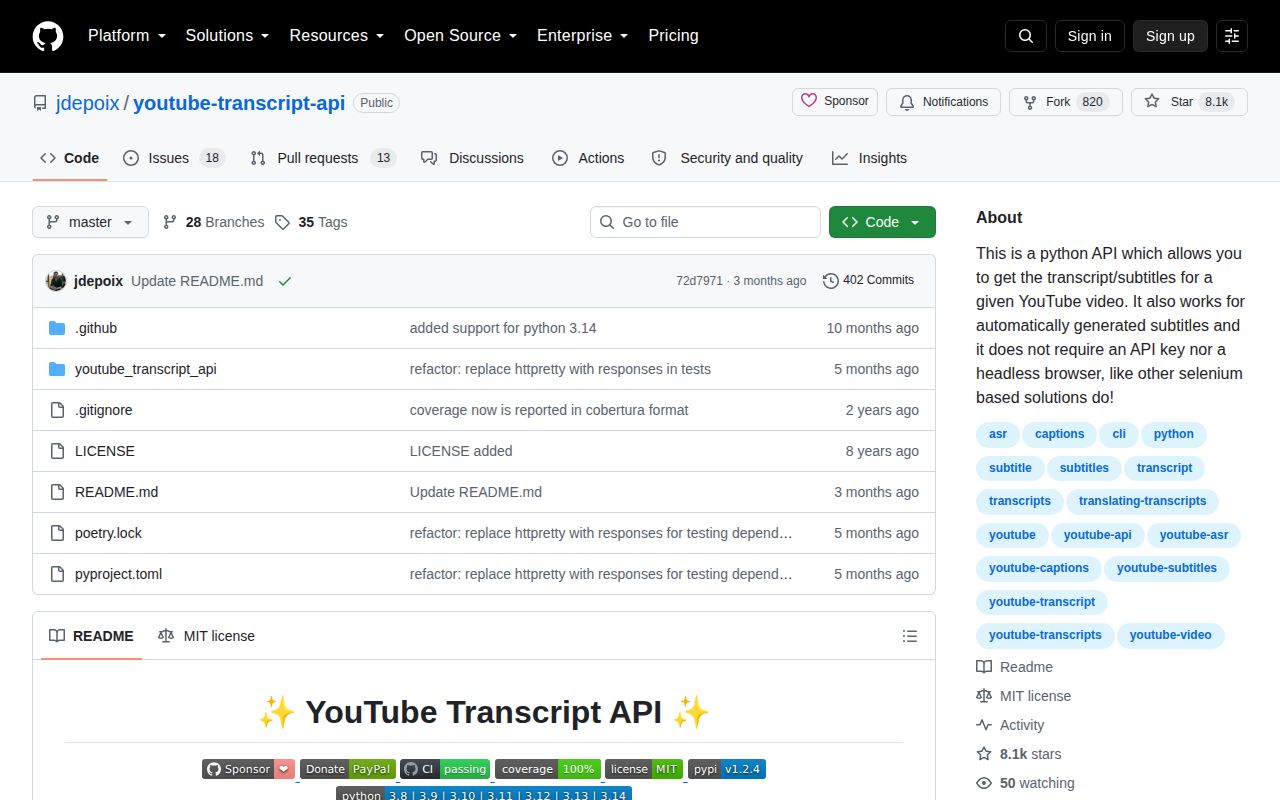This screenshot has height=800, width=1280.
Task: Open Notifications with the bell icon
Action: [944, 102]
